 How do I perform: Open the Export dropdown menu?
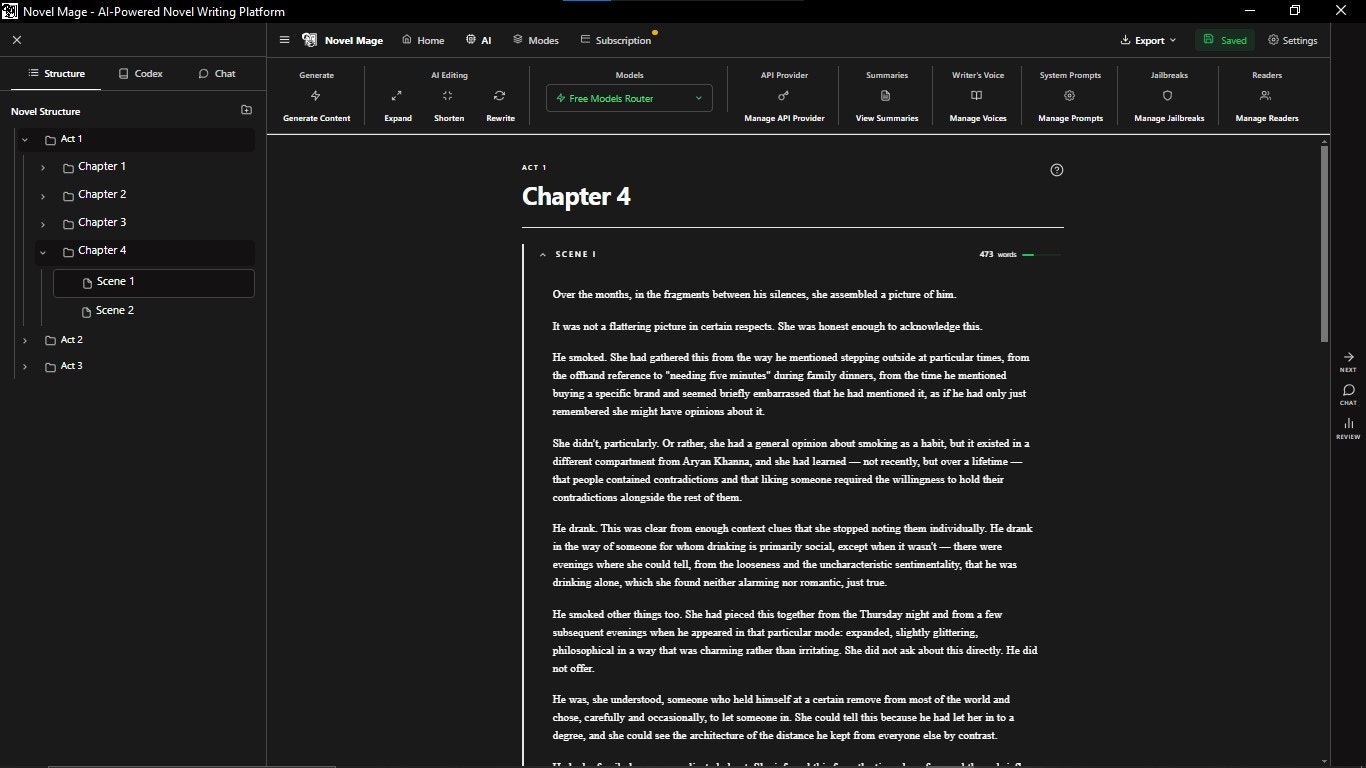pos(1150,40)
